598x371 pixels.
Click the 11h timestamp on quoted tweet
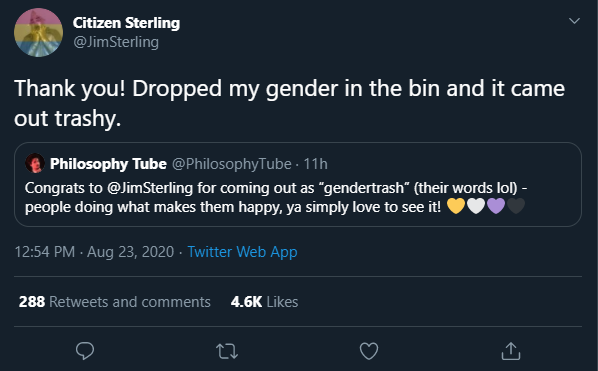point(315,164)
